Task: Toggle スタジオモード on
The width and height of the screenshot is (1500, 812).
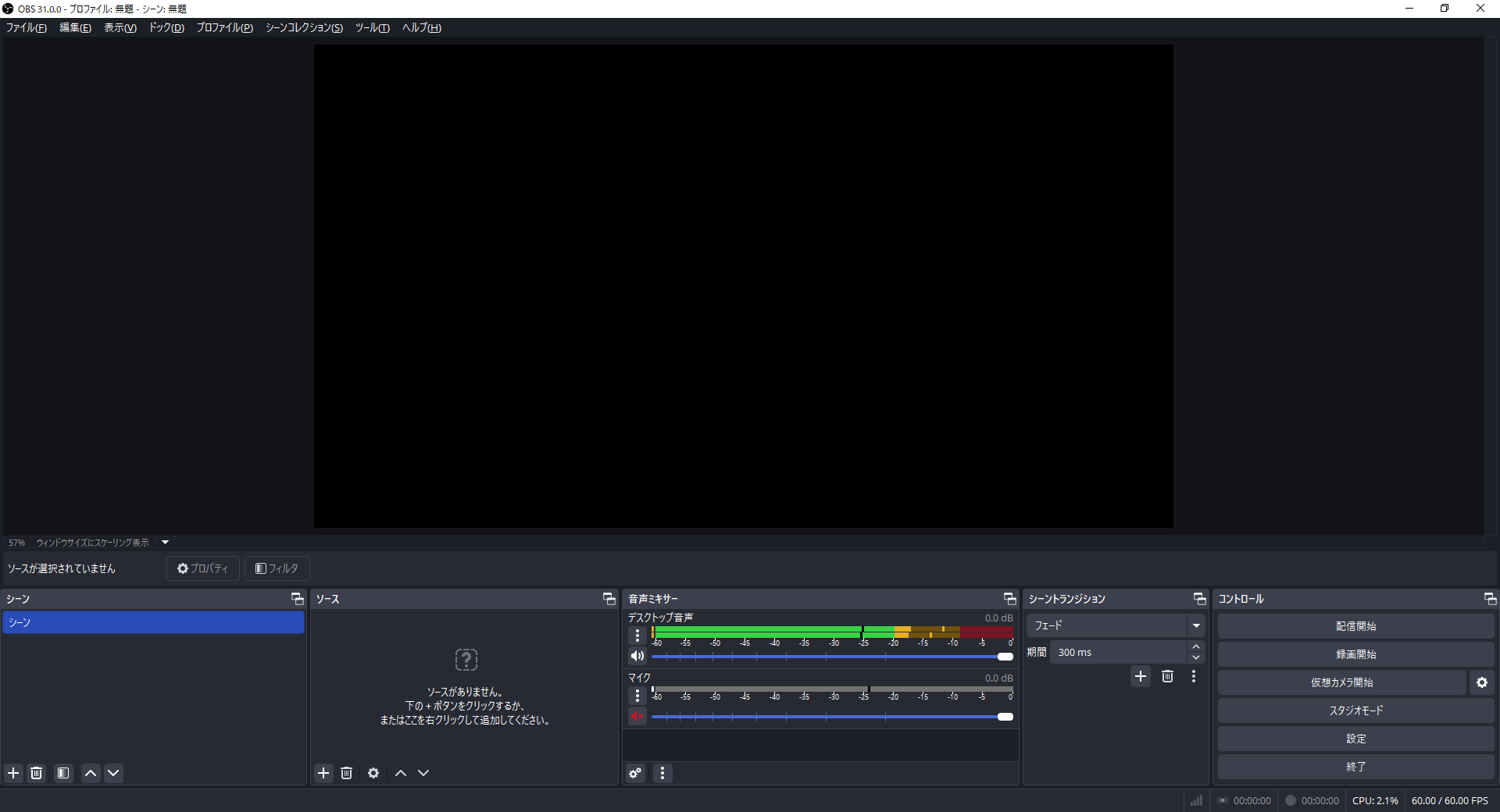Action: 1355,710
